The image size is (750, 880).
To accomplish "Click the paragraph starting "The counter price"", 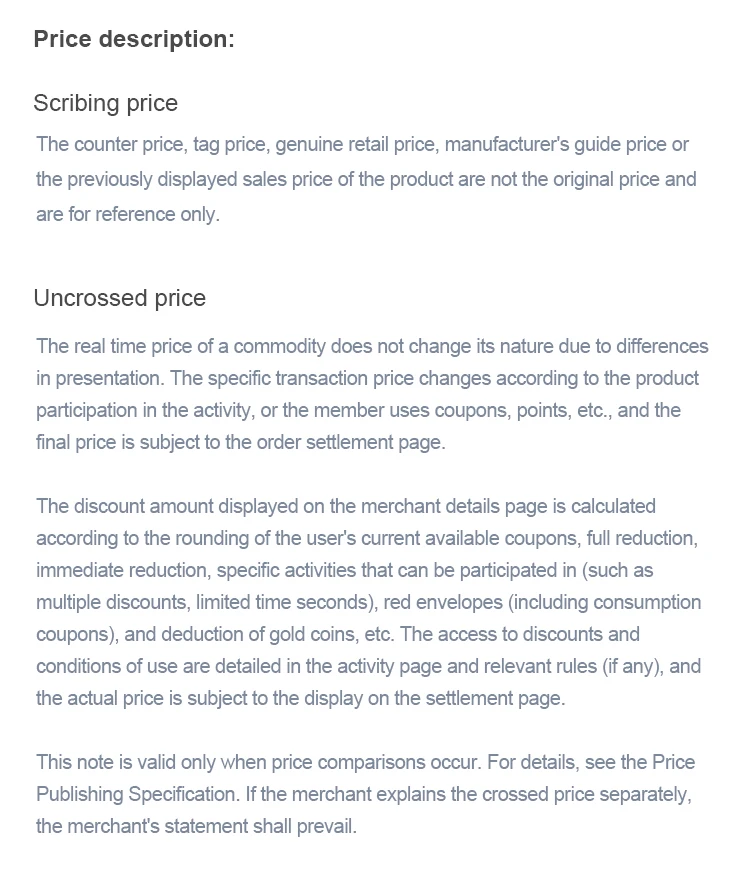I will pyautogui.click(x=366, y=179).
